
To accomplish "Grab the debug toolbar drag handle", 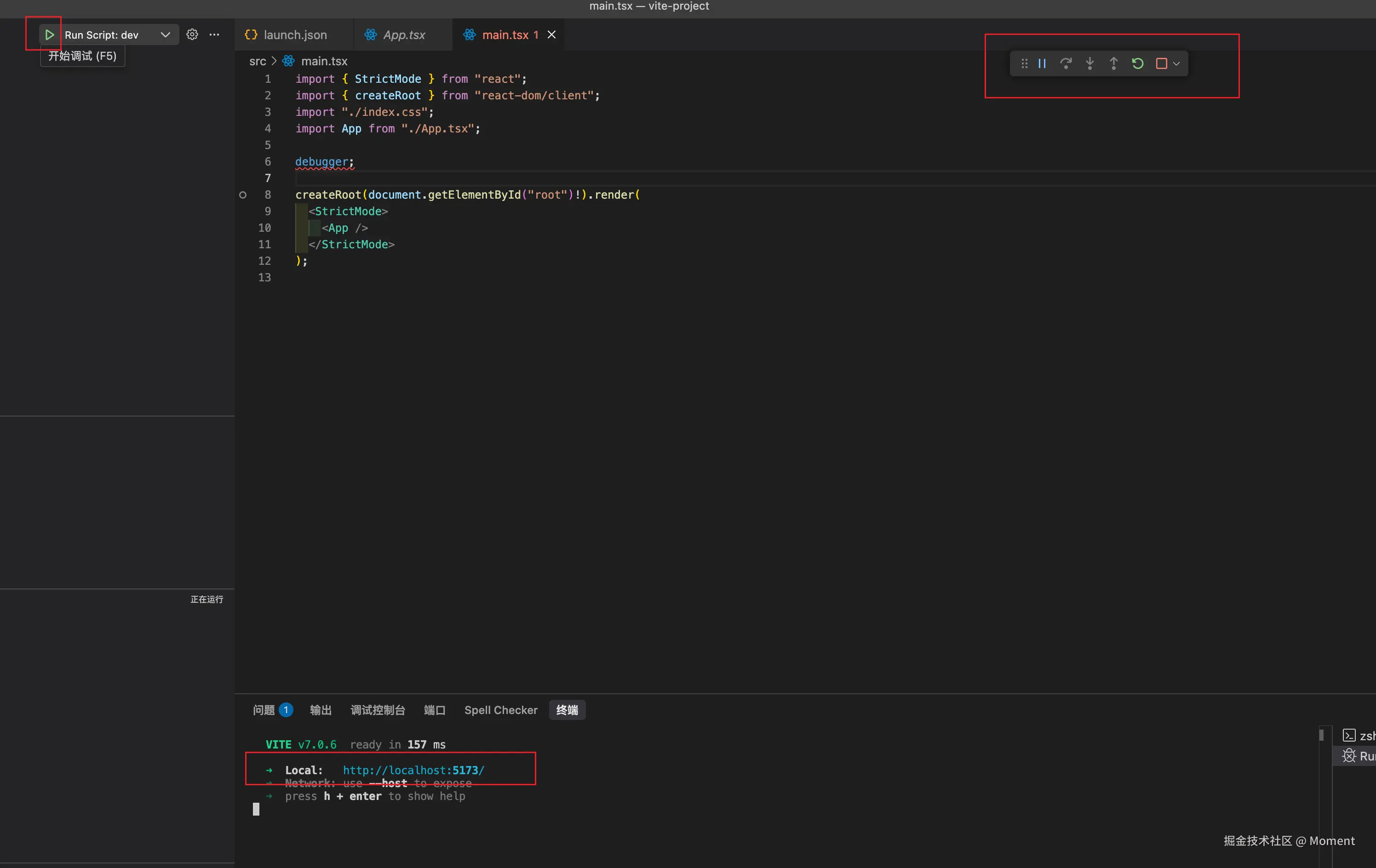I will [1024, 63].
